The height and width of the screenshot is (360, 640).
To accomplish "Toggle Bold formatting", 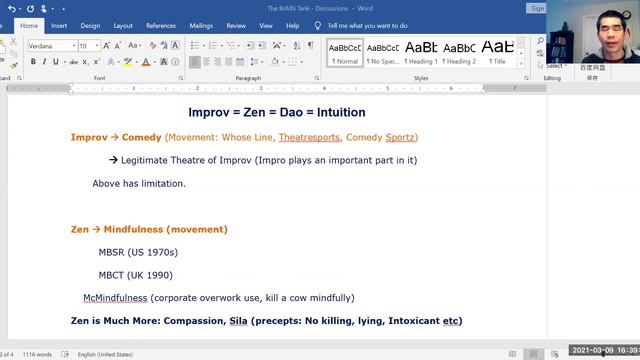I will point(33,62).
